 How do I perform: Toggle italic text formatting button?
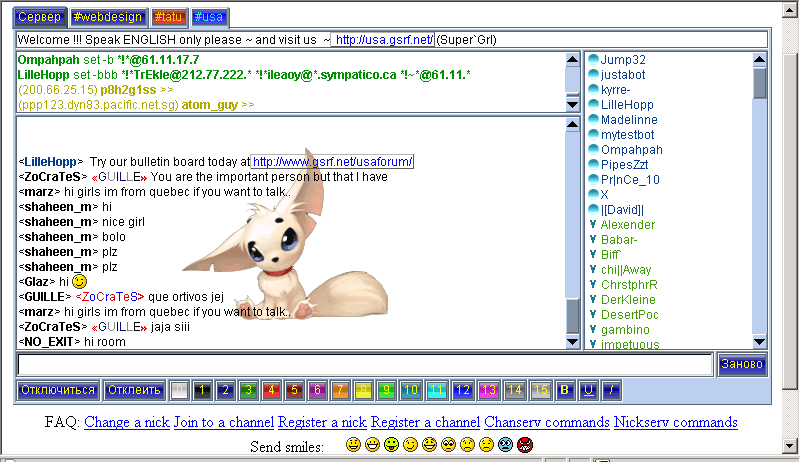[x=611, y=390]
